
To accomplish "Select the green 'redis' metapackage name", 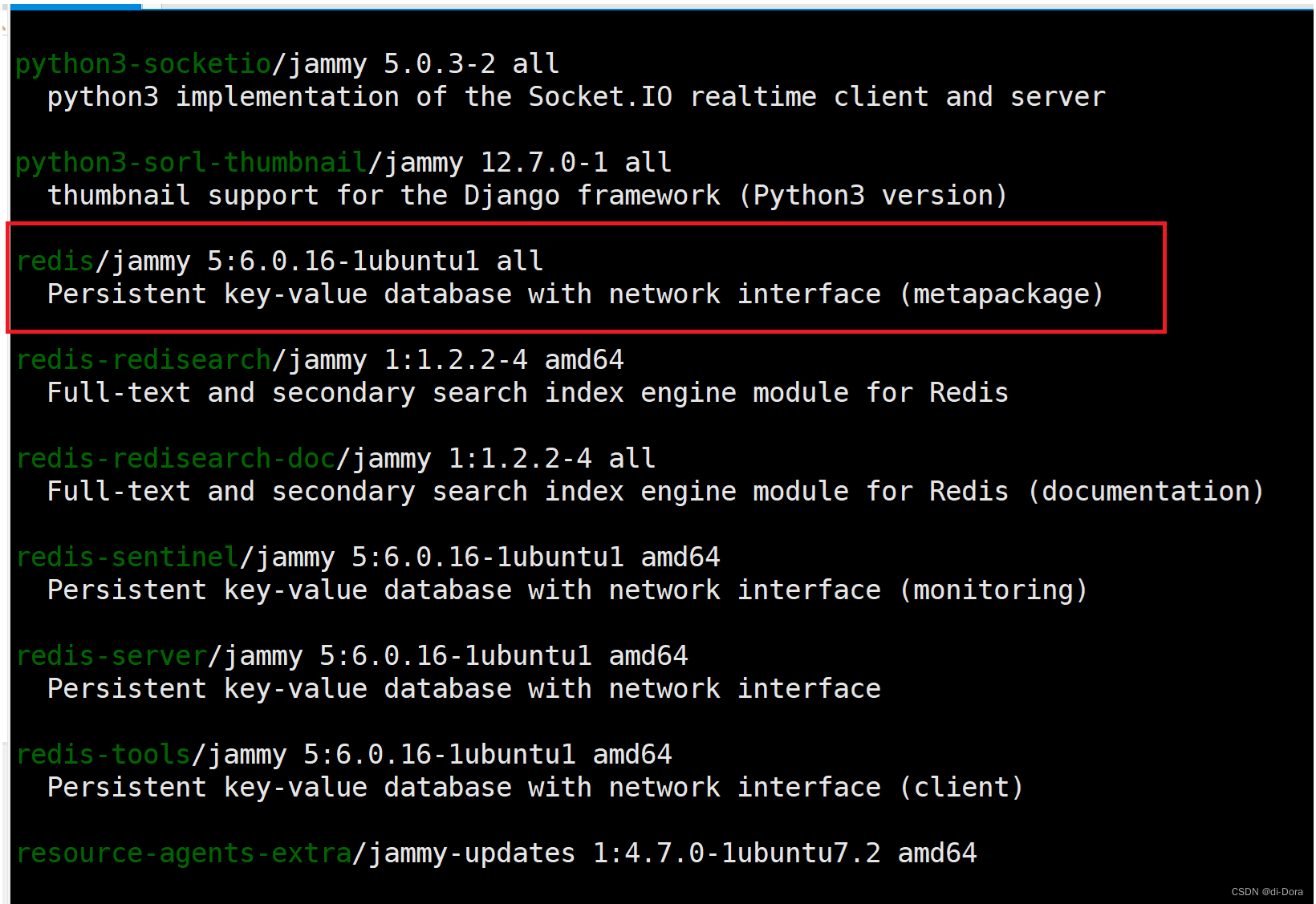I will pos(55,261).
